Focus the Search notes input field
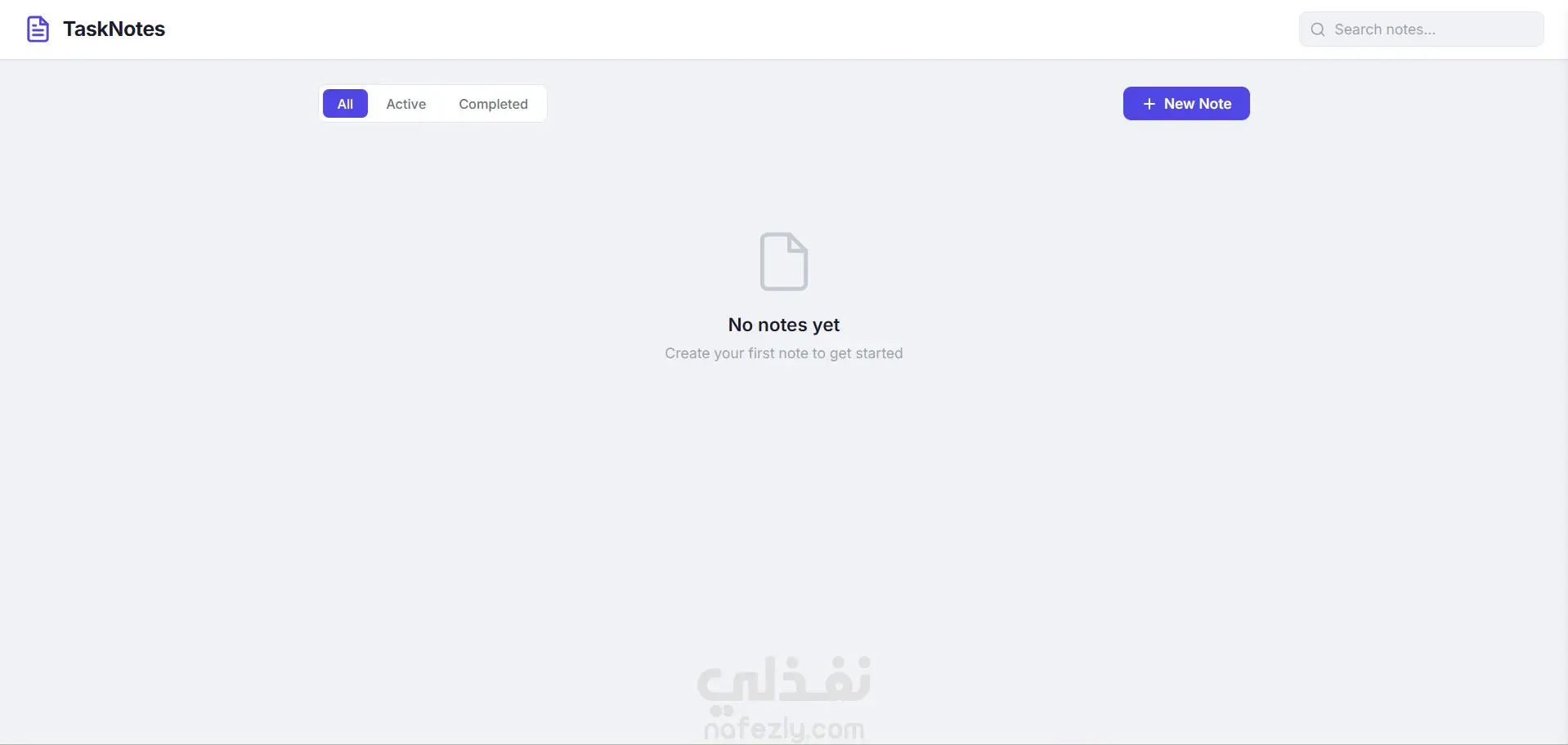1568x745 pixels. [1422, 29]
